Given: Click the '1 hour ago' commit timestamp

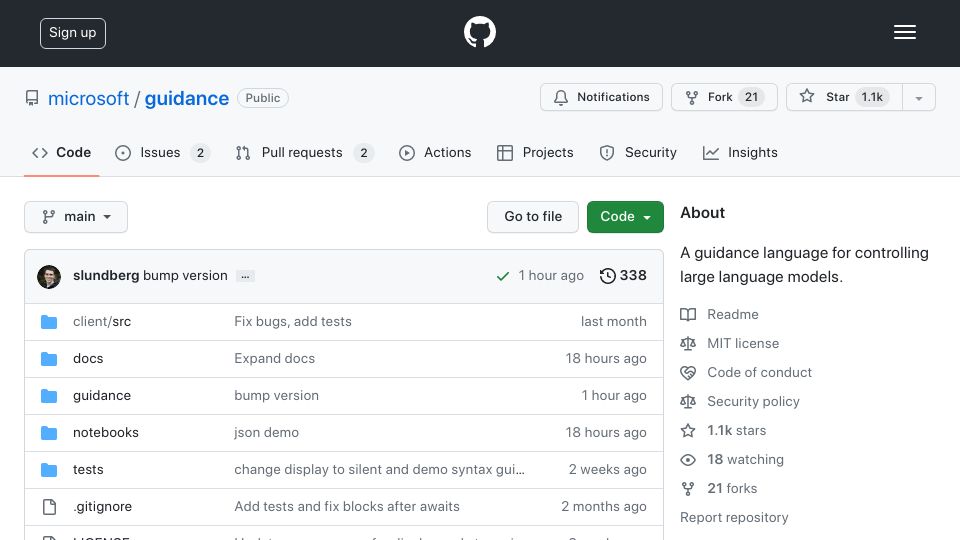Looking at the screenshot, I should tap(551, 276).
